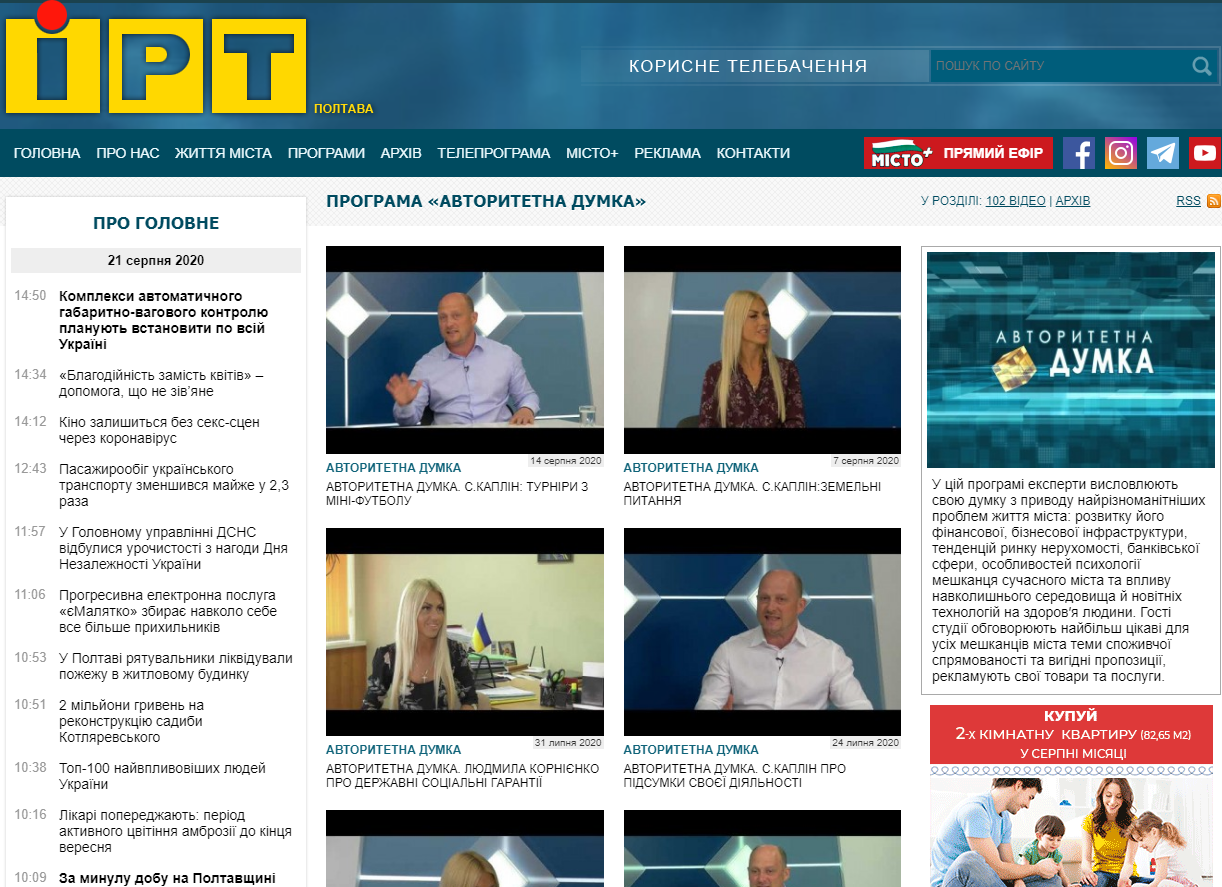Open the ПРО НАС menu item

tap(128, 153)
